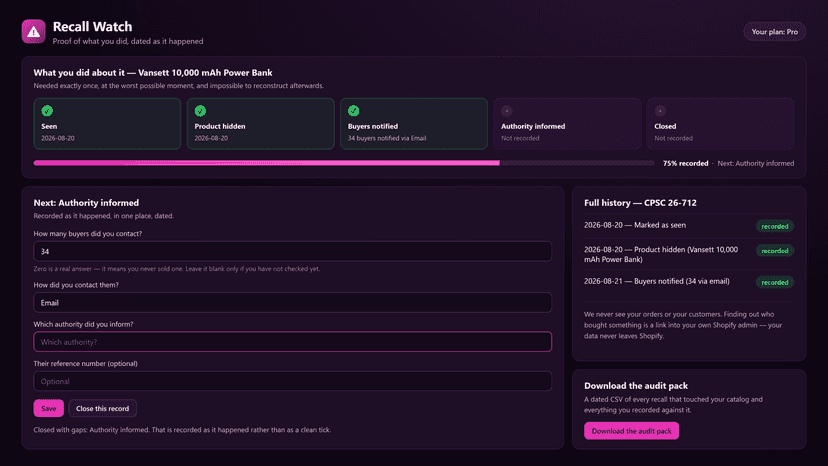Image resolution: width=828 pixels, height=466 pixels.
Task: Click the 'Recall Watch' app title
Action: coord(92,26)
